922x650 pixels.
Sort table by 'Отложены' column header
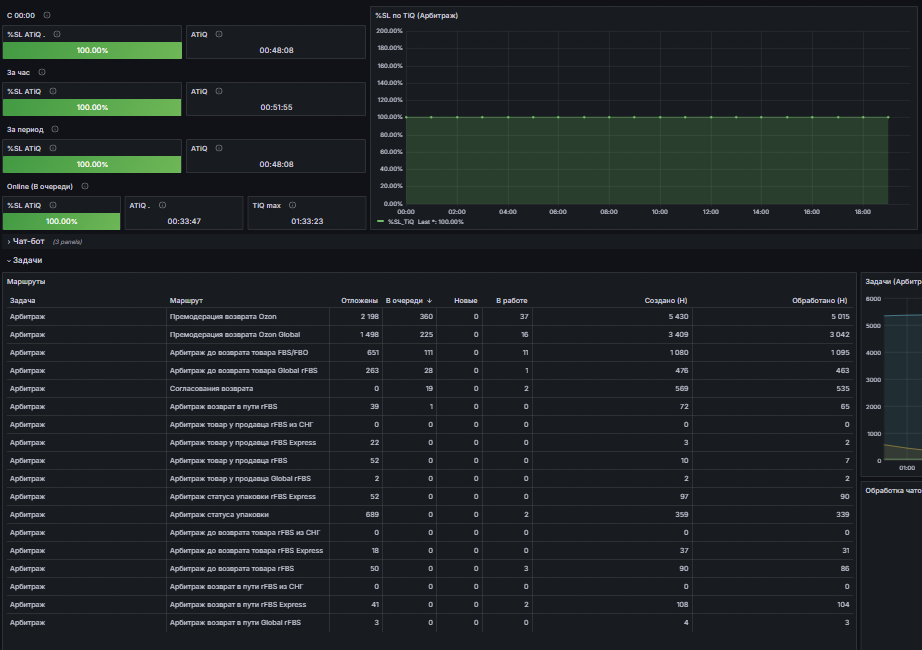pos(359,301)
